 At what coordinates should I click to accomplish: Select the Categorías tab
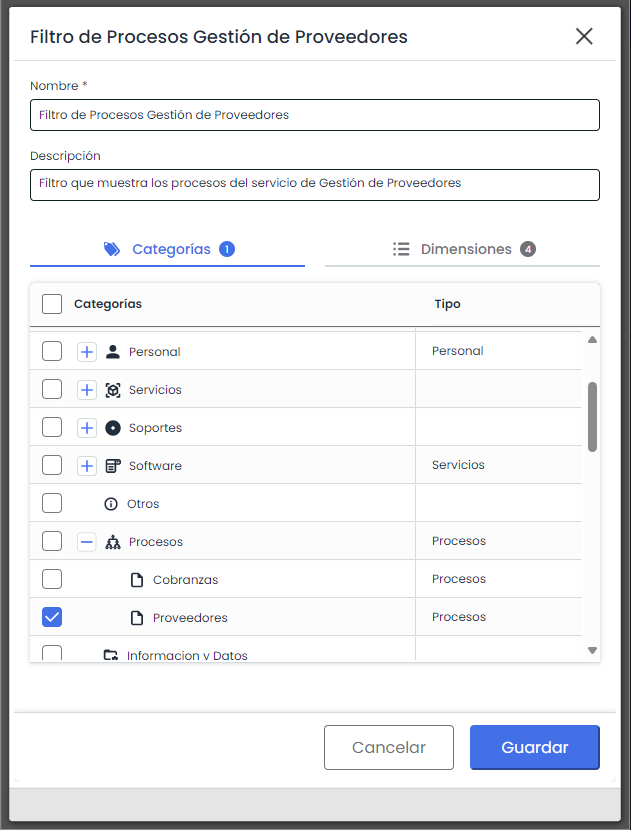(168, 249)
